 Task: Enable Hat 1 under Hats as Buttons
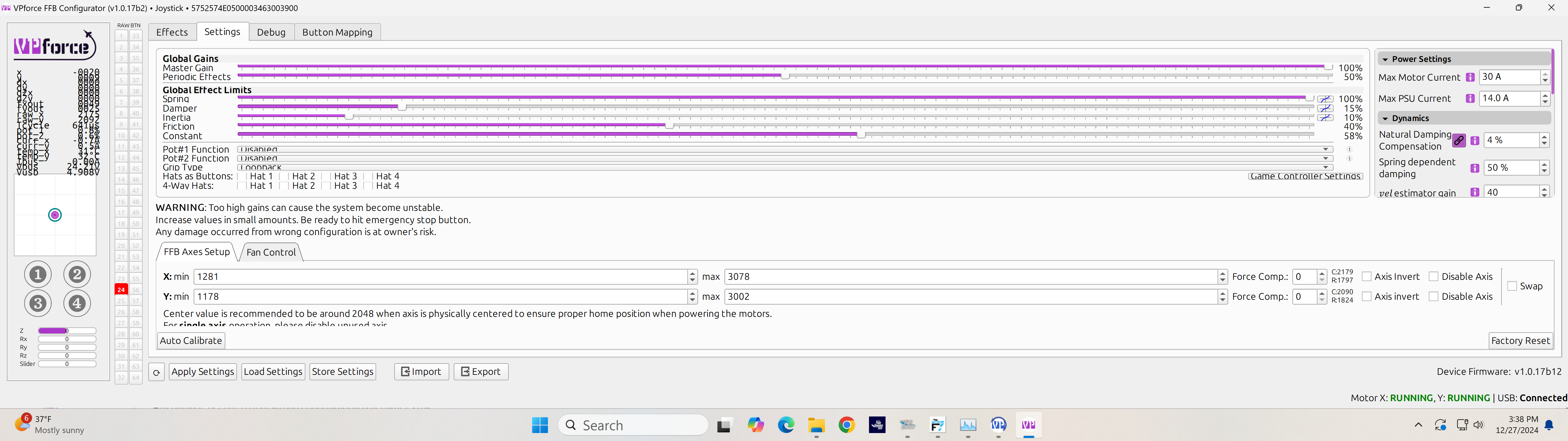point(242,176)
